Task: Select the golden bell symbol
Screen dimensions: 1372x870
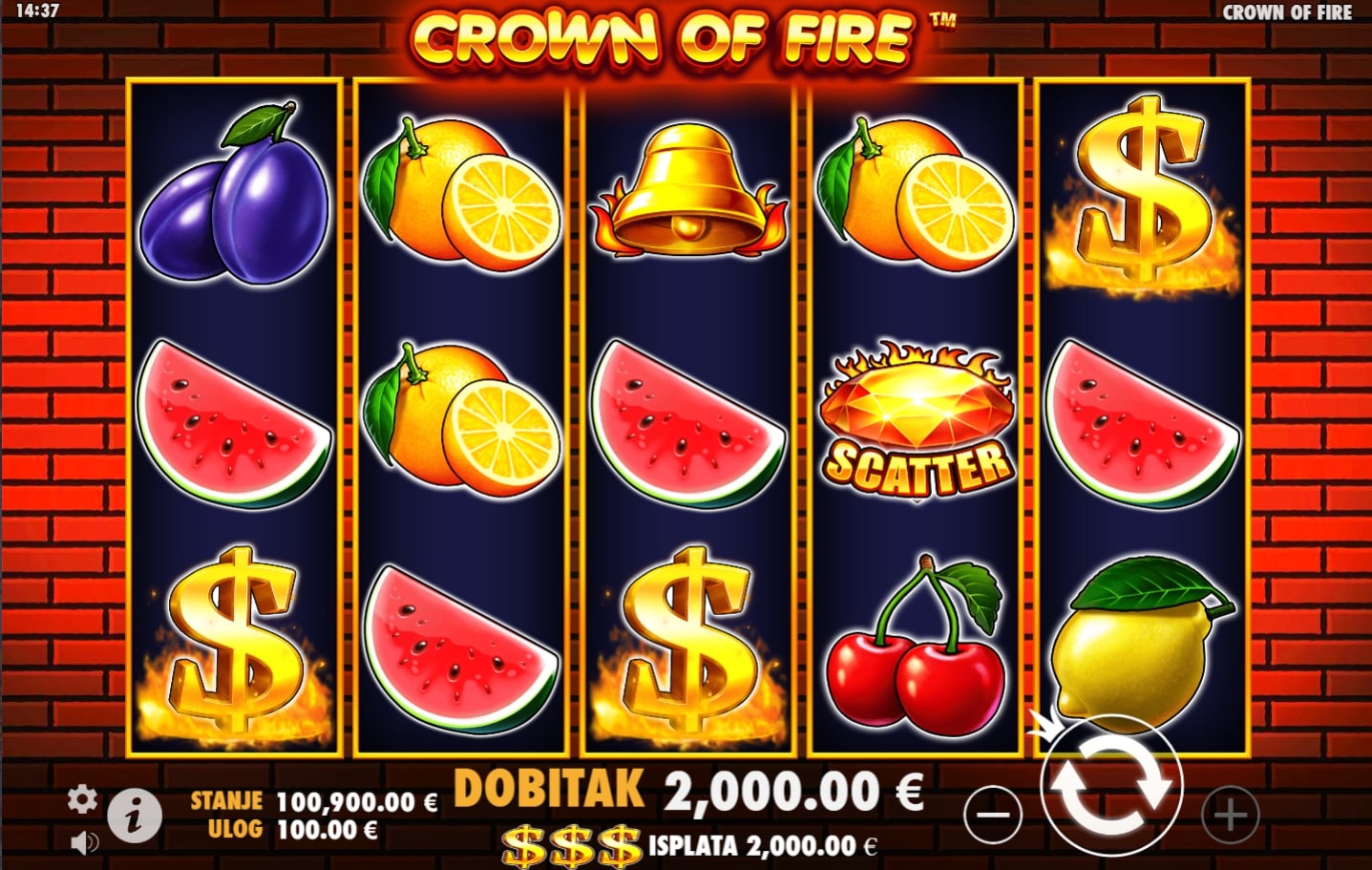Action: pyautogui.click(x=689, y=191)
